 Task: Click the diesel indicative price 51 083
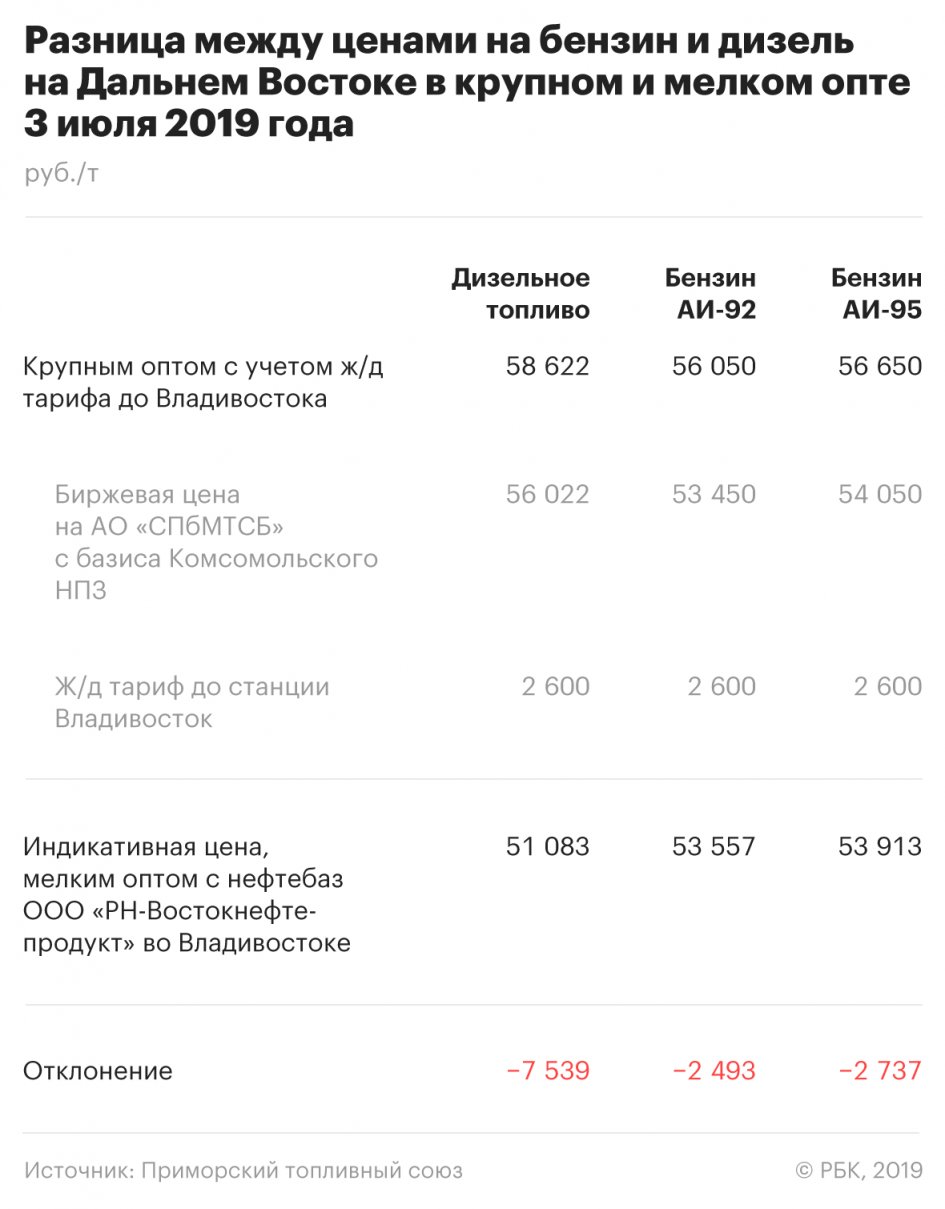547,847
